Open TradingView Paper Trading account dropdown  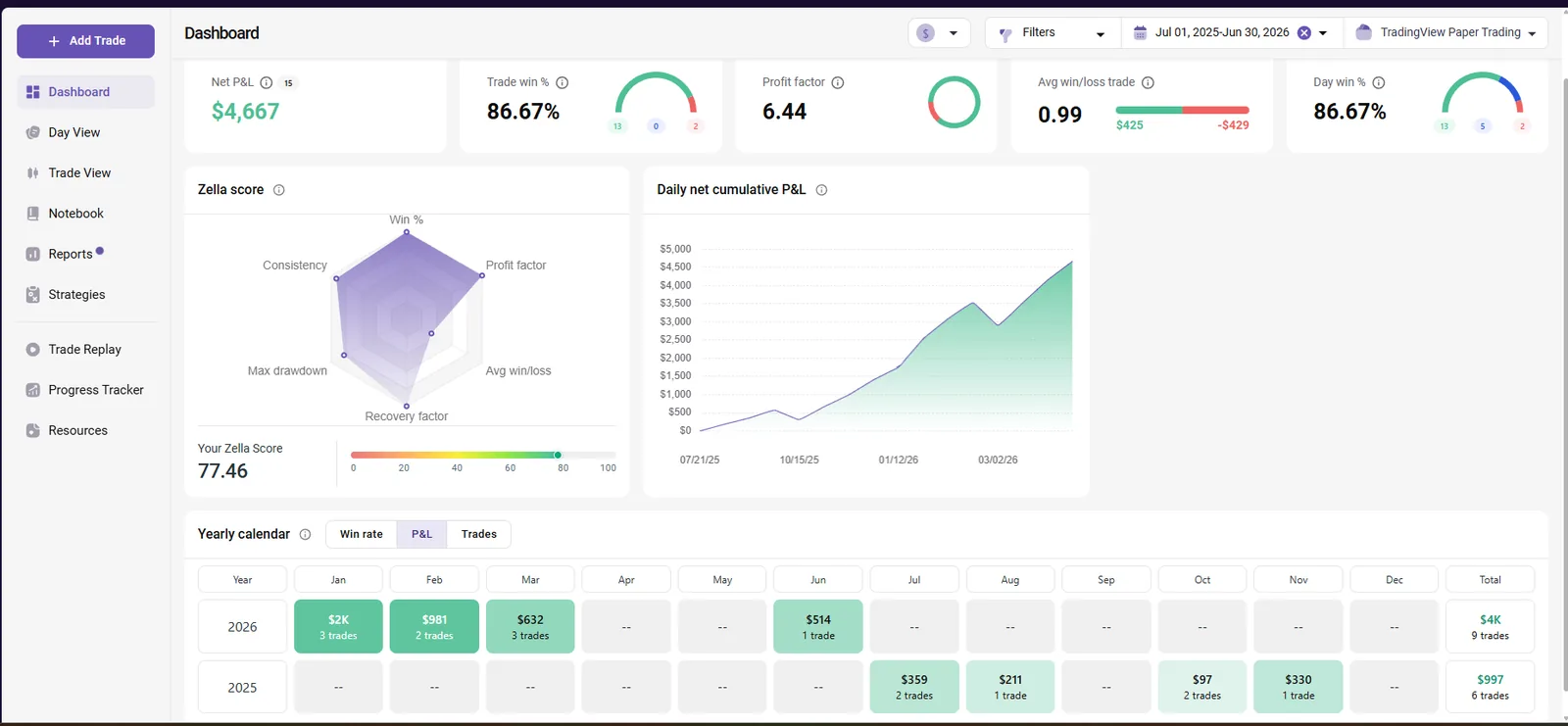[1445, 32]
